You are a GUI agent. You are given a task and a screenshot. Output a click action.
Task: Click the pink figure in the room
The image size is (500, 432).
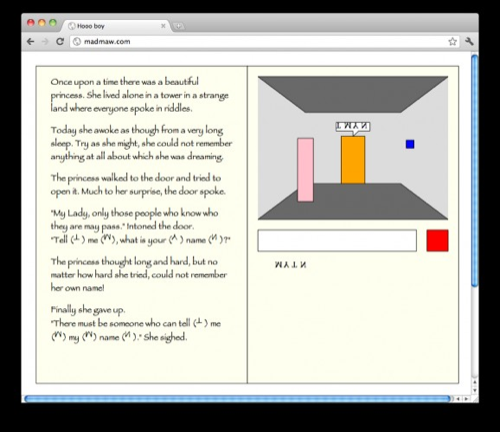click(305, 170)
